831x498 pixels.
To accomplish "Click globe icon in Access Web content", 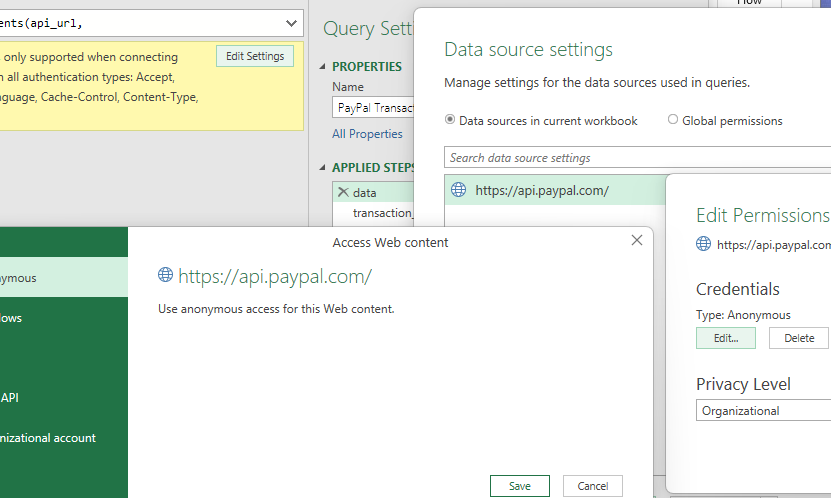I will click(165, 274).
